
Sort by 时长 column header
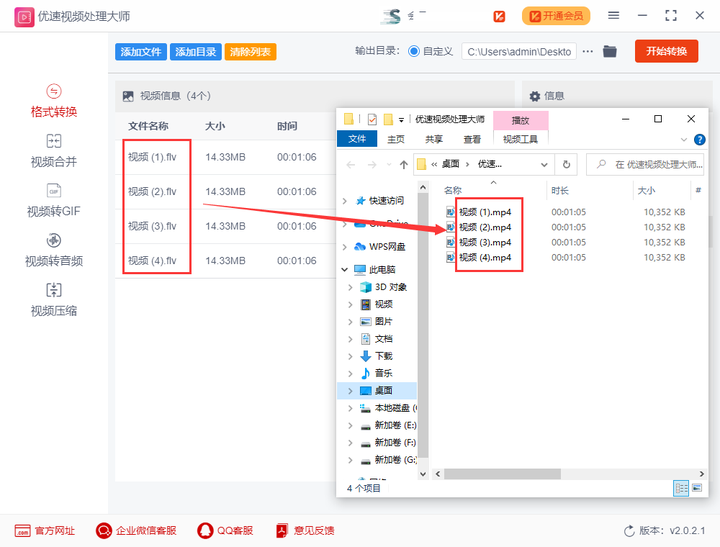(560, 190)
